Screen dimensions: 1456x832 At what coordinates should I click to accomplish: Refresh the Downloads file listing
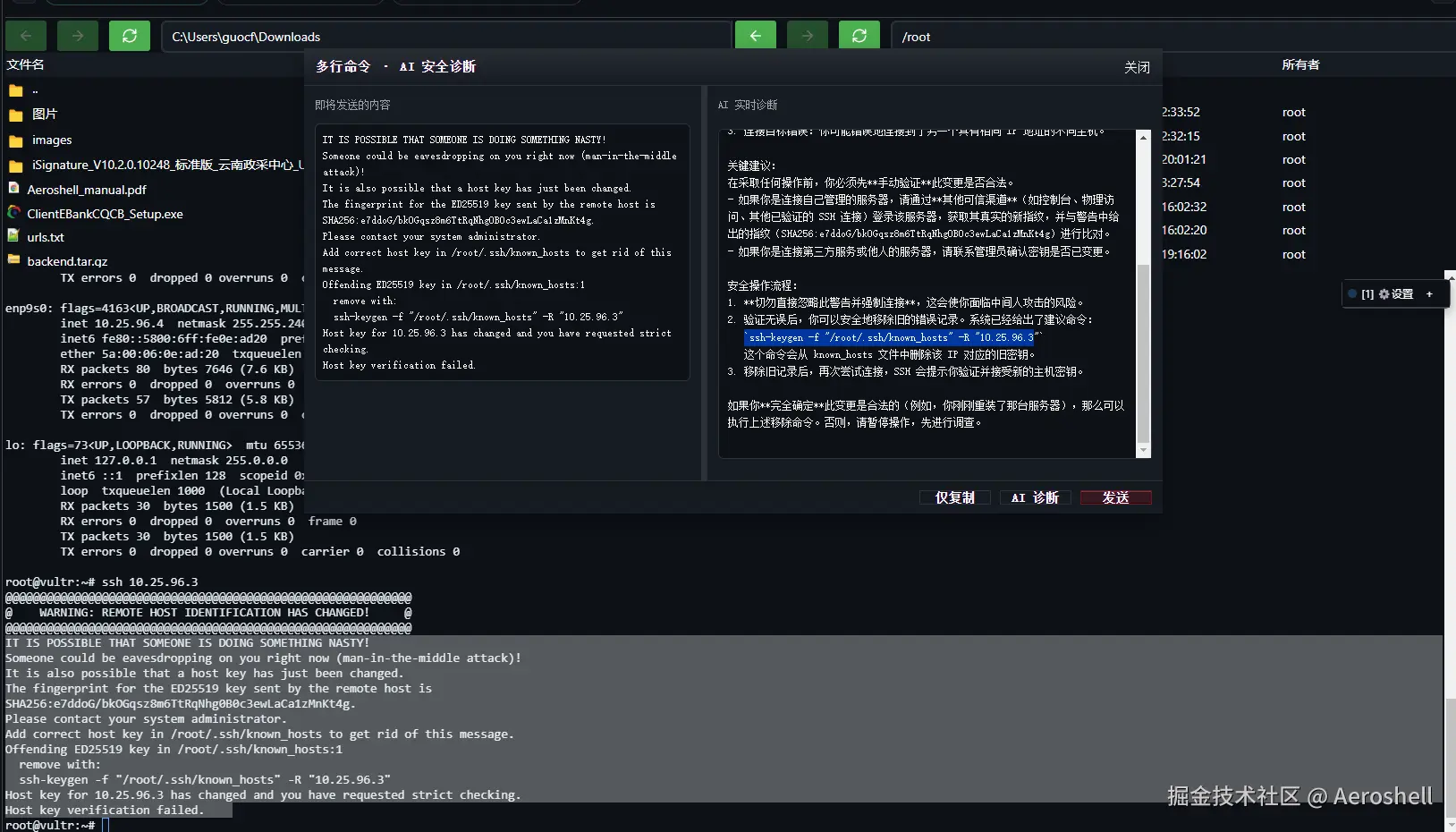[130, 36]
